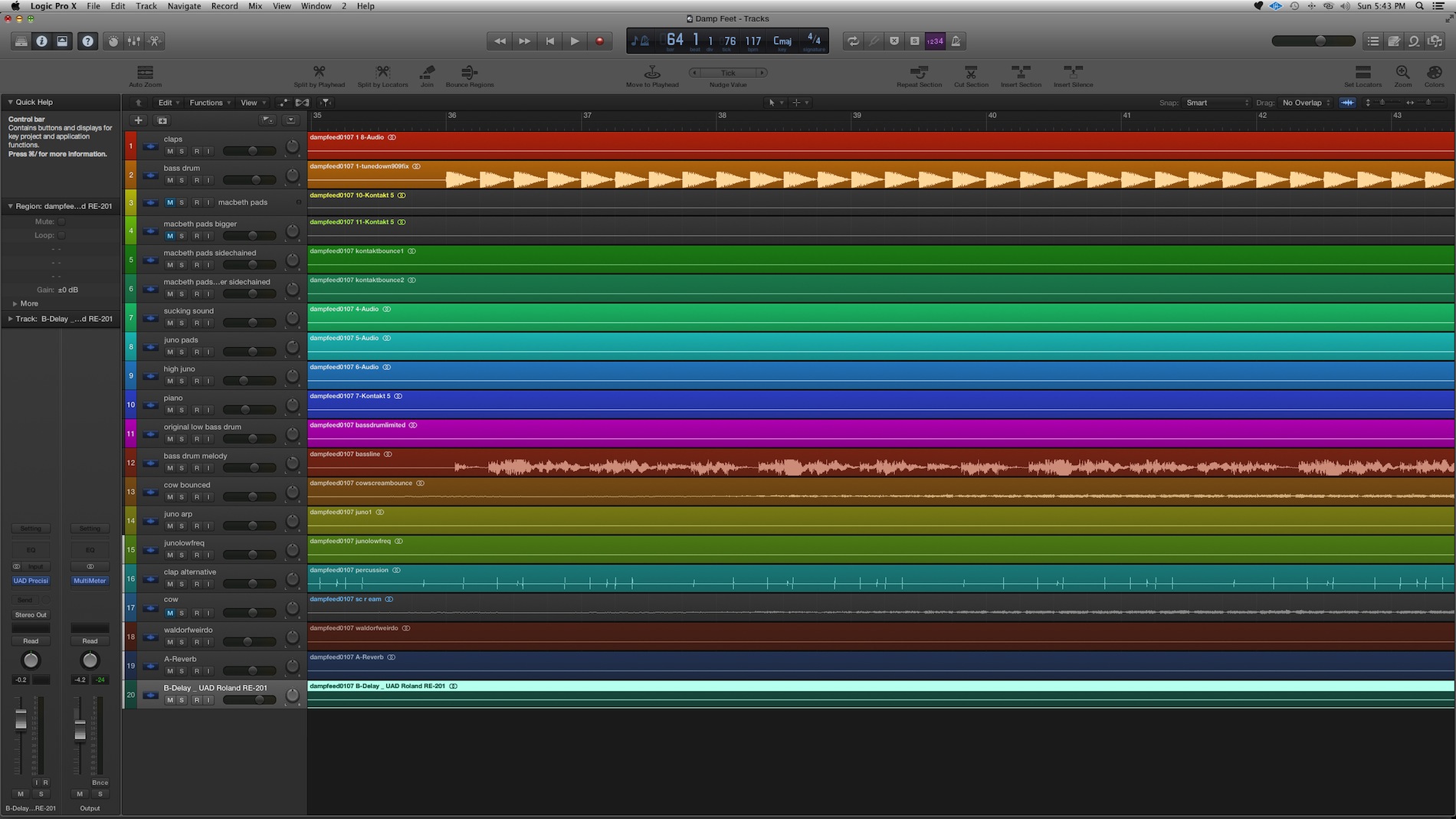The image size is (1456, 819).
Task: Open the Functions menu above the track list
Action: click(x=208, y=102)
